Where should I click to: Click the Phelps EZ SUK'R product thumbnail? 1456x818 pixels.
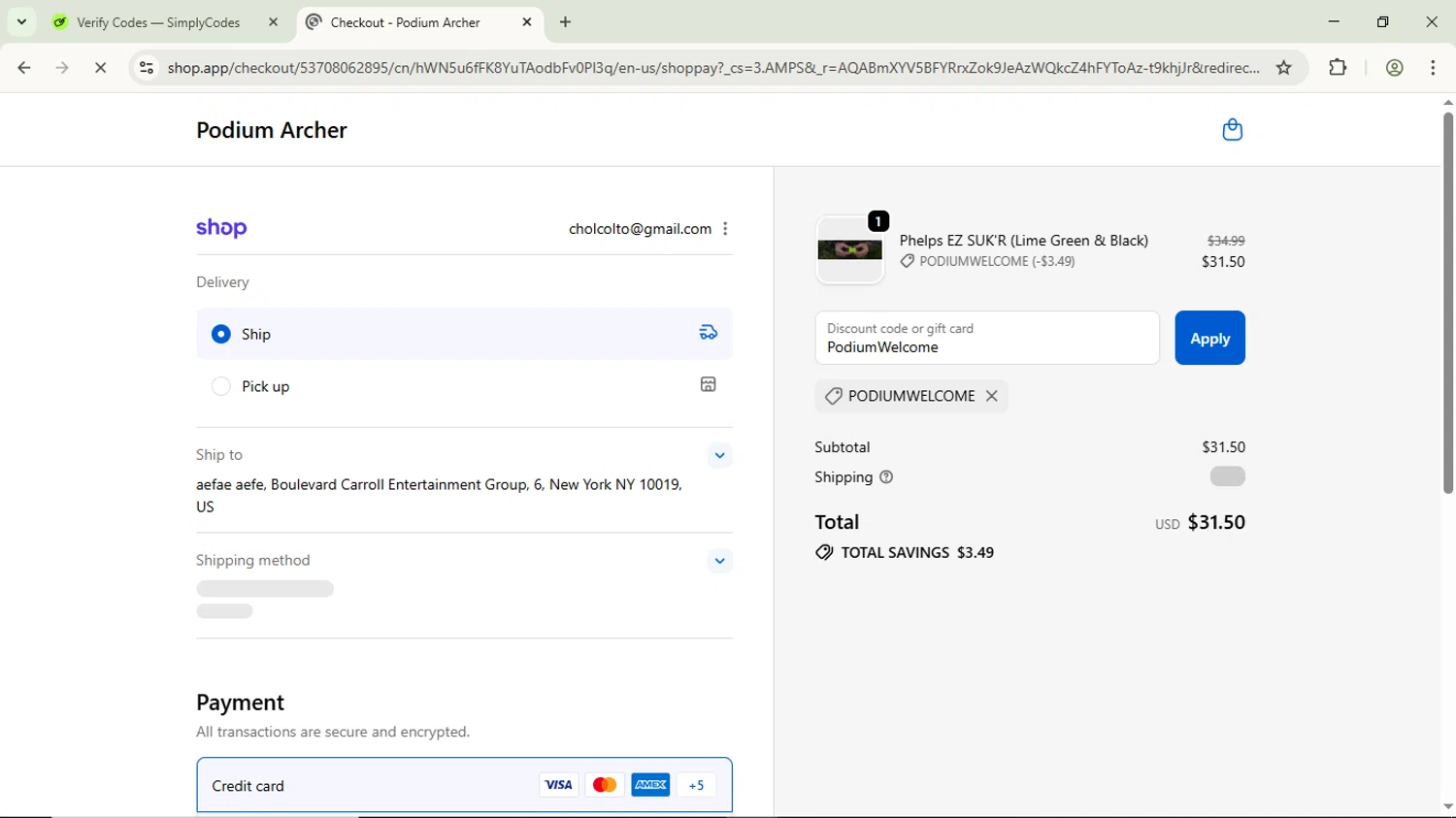849,250
